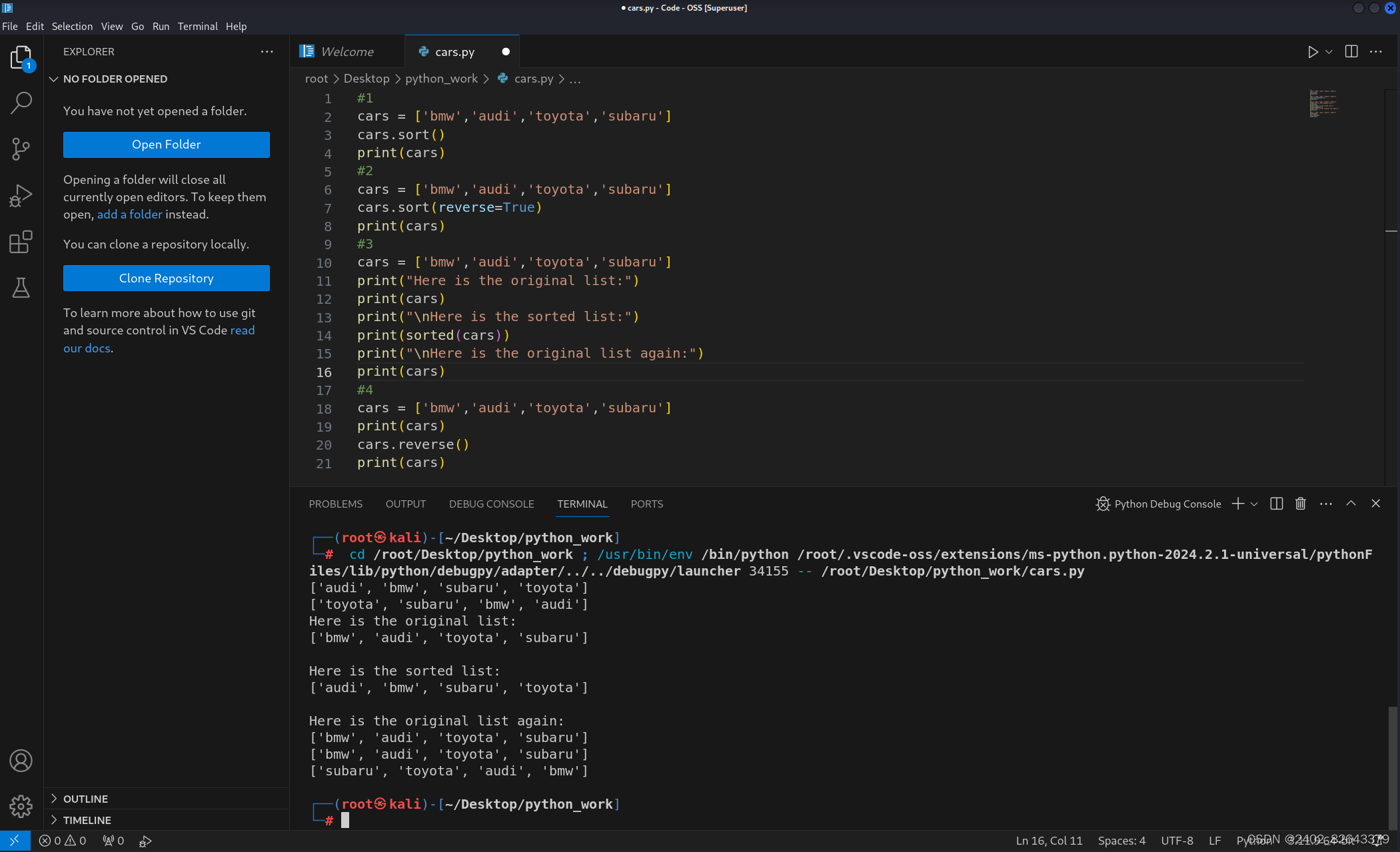This screenshot has height=852, width=1400.
Task: Open the Manage gear icon
Action: click(21, 807)
